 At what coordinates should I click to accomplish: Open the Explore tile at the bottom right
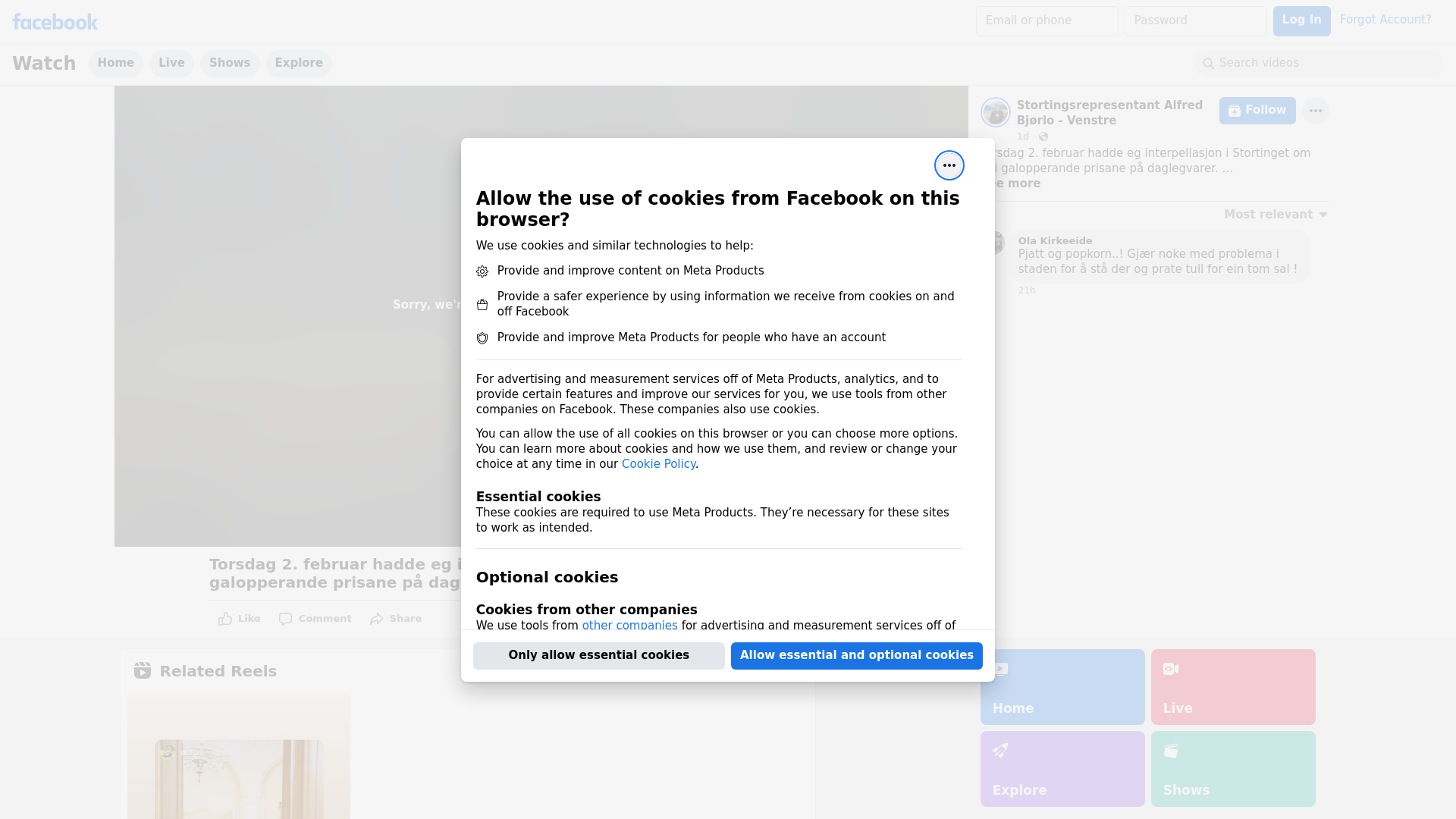[x=1062, y=769]
